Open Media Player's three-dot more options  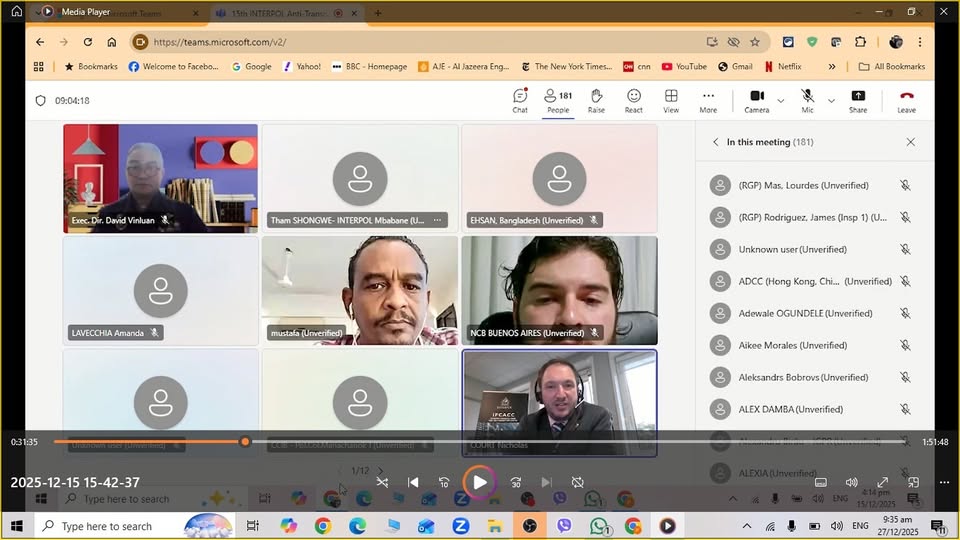[x=943, y=482]
